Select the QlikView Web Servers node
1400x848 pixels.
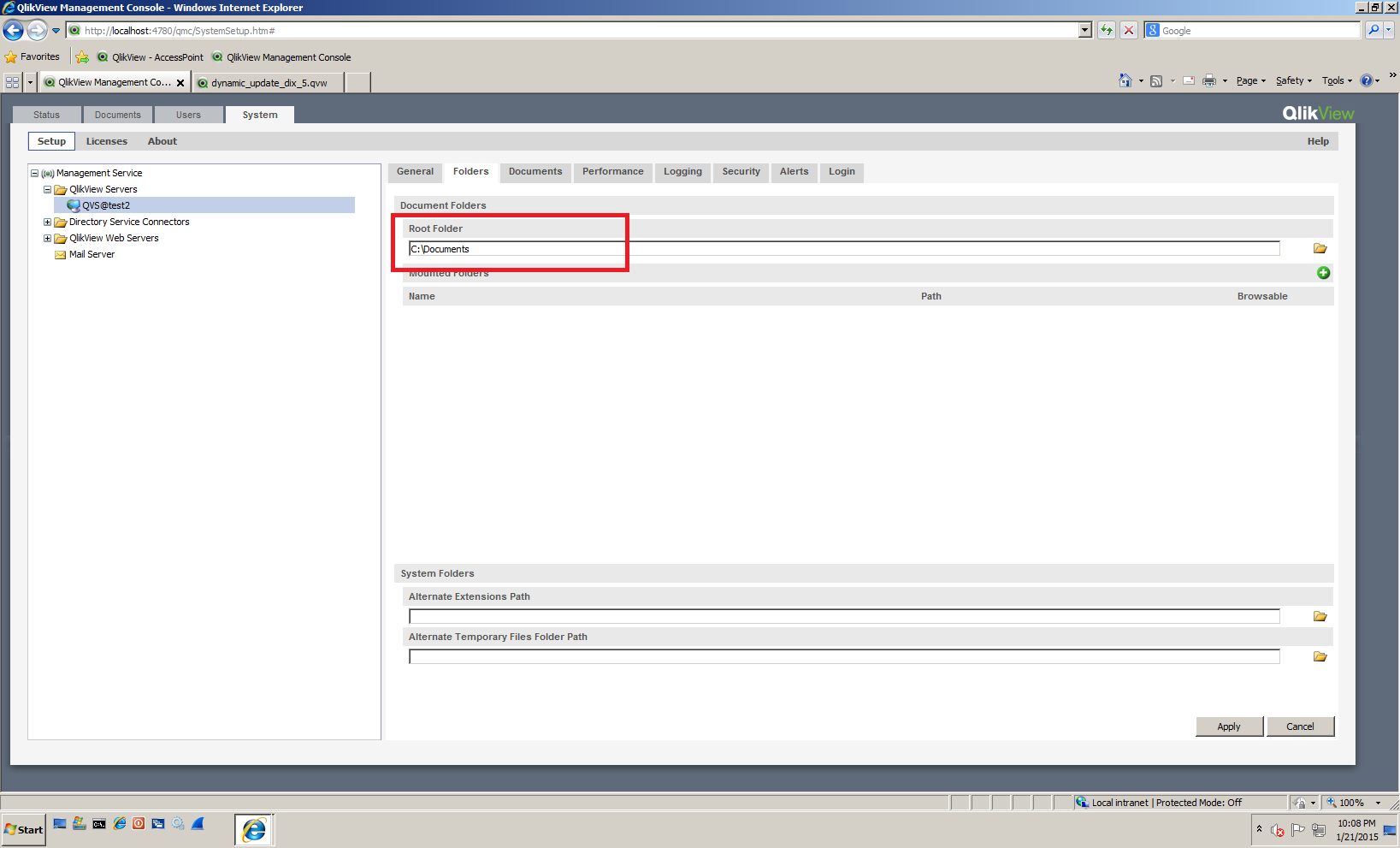tap(114, 239)
